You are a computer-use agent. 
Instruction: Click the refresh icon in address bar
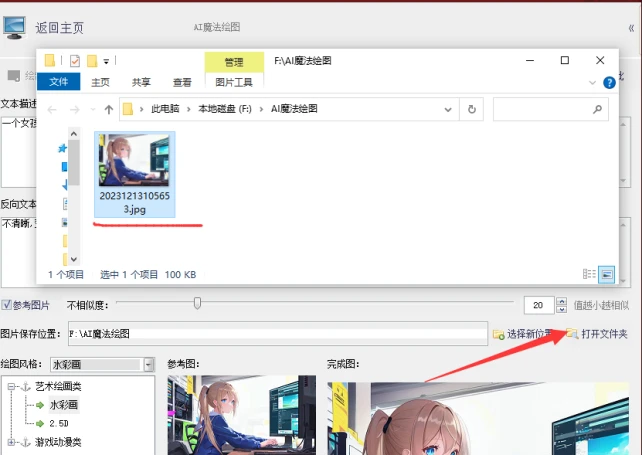(472, 109)
